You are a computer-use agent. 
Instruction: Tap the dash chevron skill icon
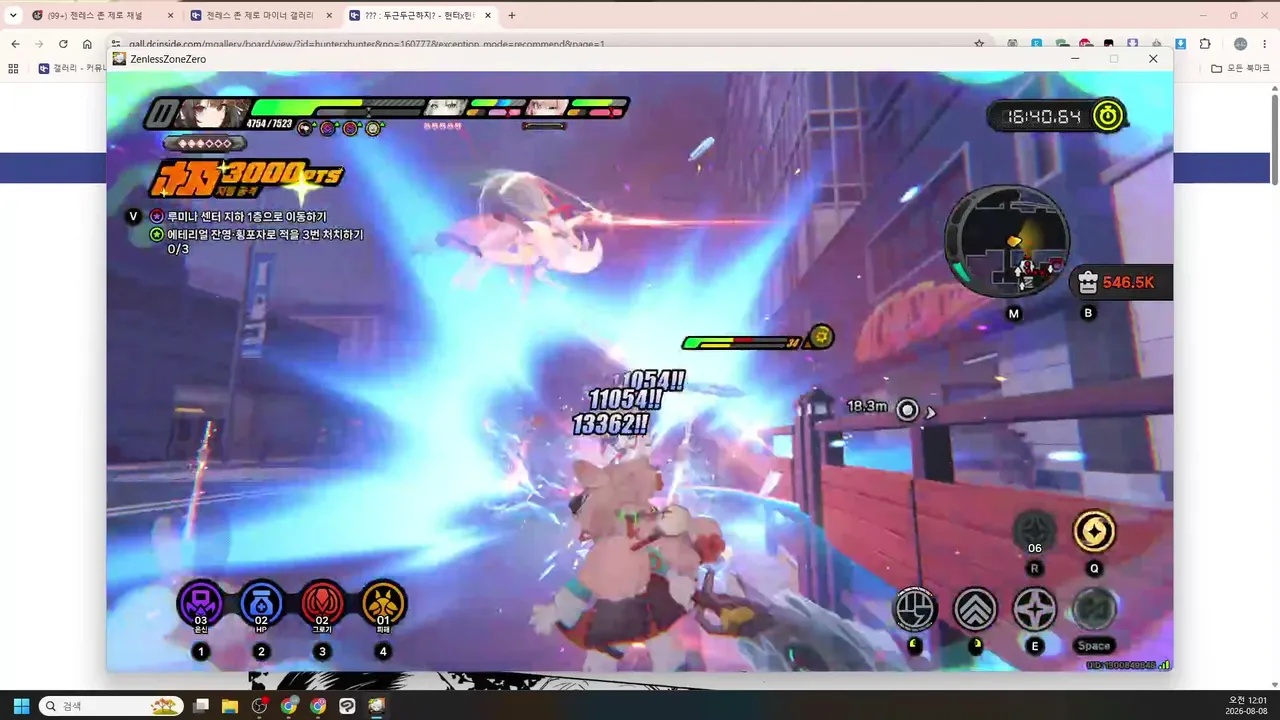pyautogui.click(x=975, y=608)
